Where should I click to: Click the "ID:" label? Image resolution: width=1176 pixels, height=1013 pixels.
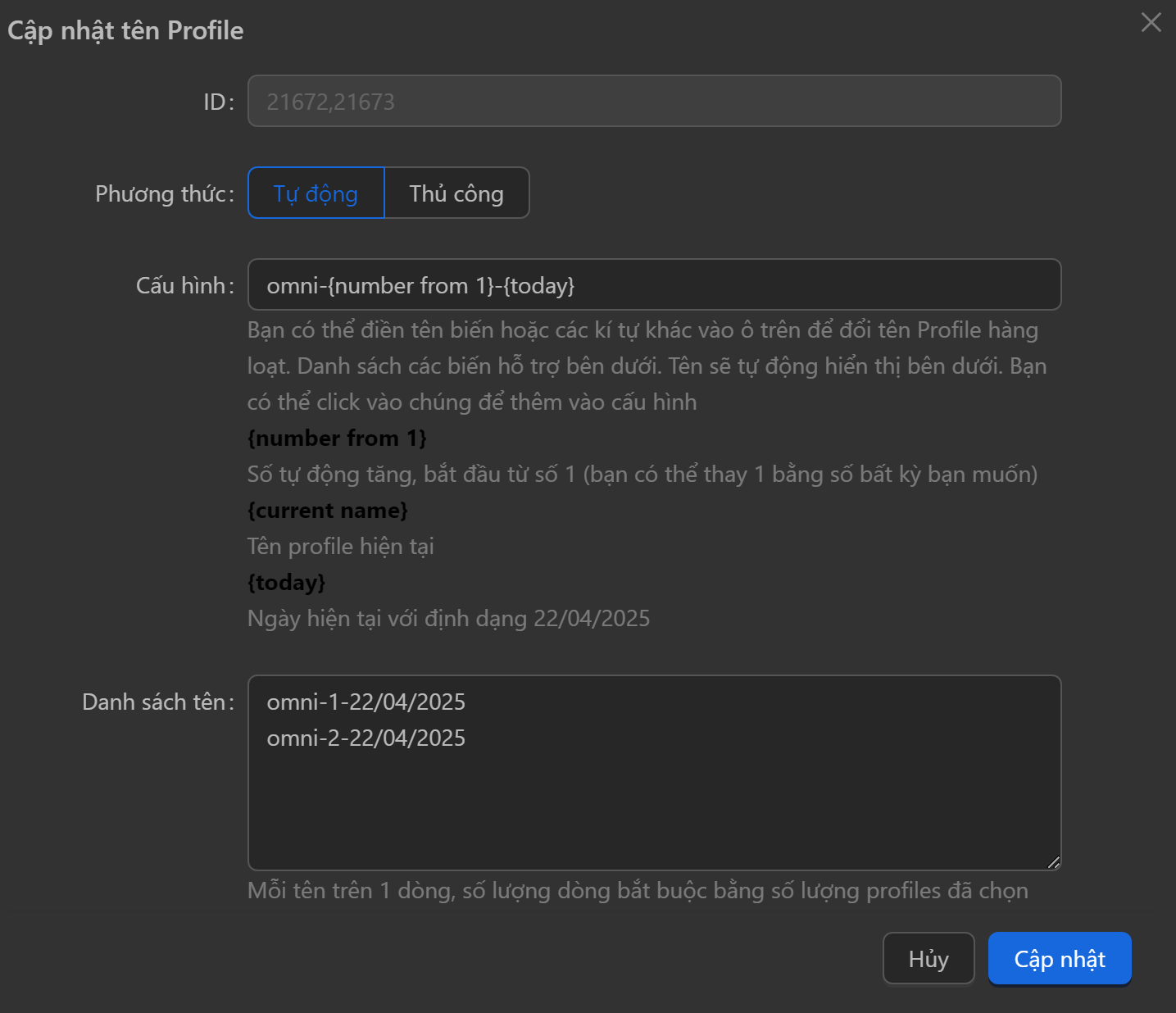pos(218,102)
